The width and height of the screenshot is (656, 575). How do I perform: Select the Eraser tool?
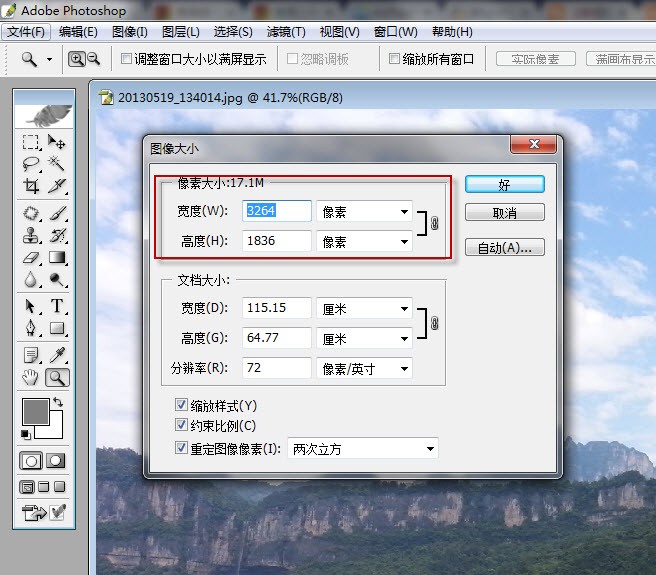coord(31,257)
